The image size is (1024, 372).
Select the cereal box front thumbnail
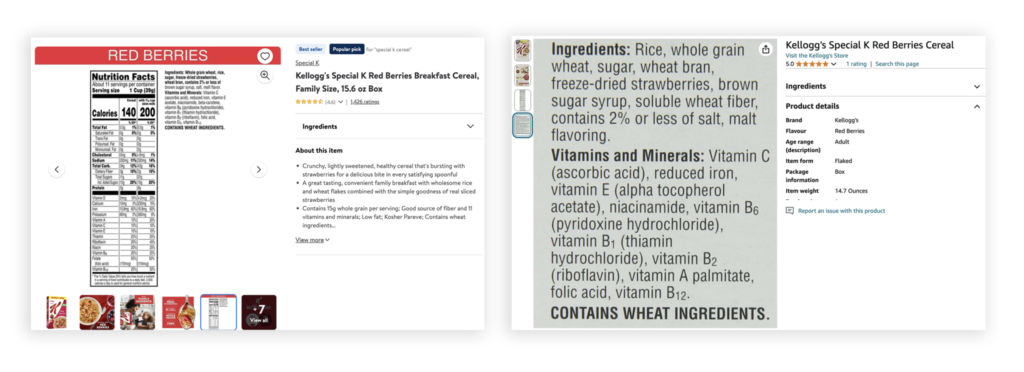[x=57, y=312]
